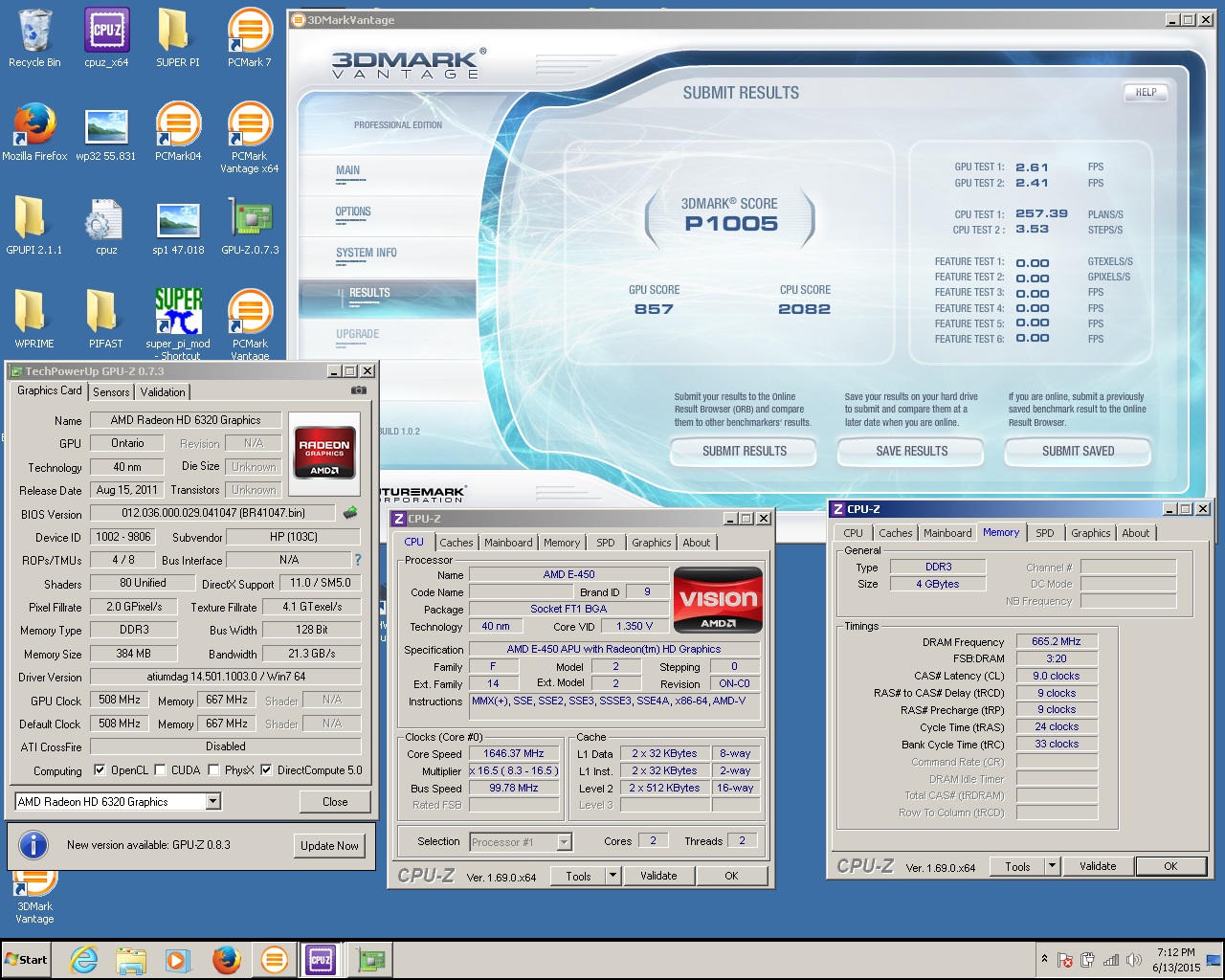
Task: Click the Core Speed value 1646.37 MHz
Action: (514, 753)
